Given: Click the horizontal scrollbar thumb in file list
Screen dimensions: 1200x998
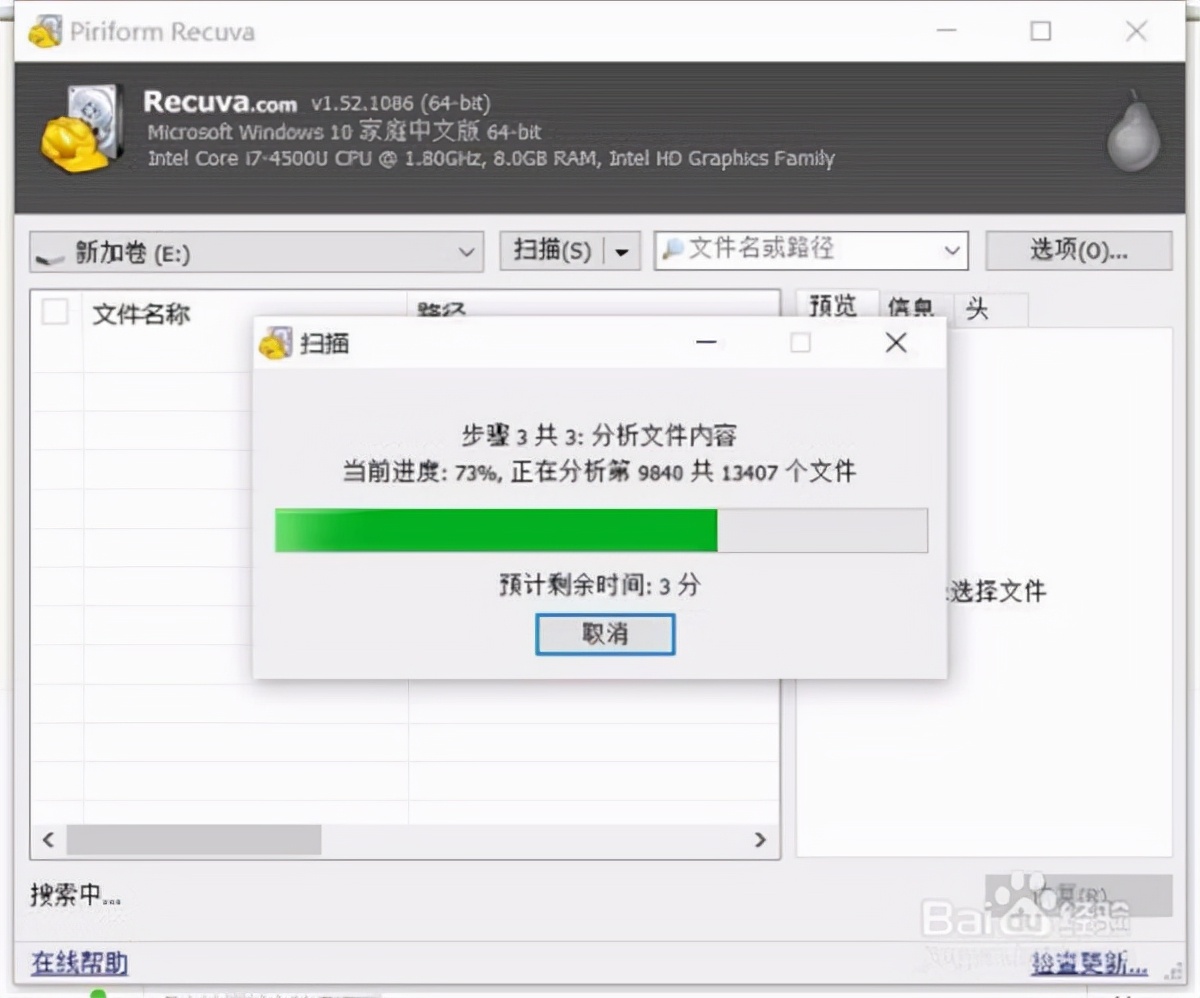Looking at the screenshot, I should (194, 839).
